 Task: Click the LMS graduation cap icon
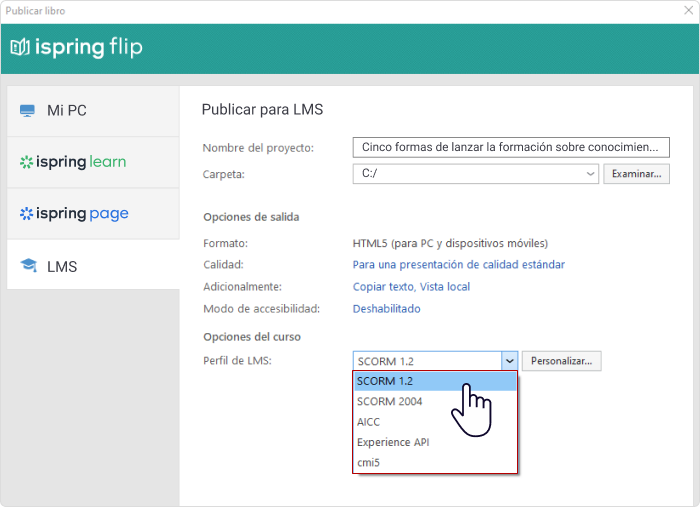click(x=29, y=265)
